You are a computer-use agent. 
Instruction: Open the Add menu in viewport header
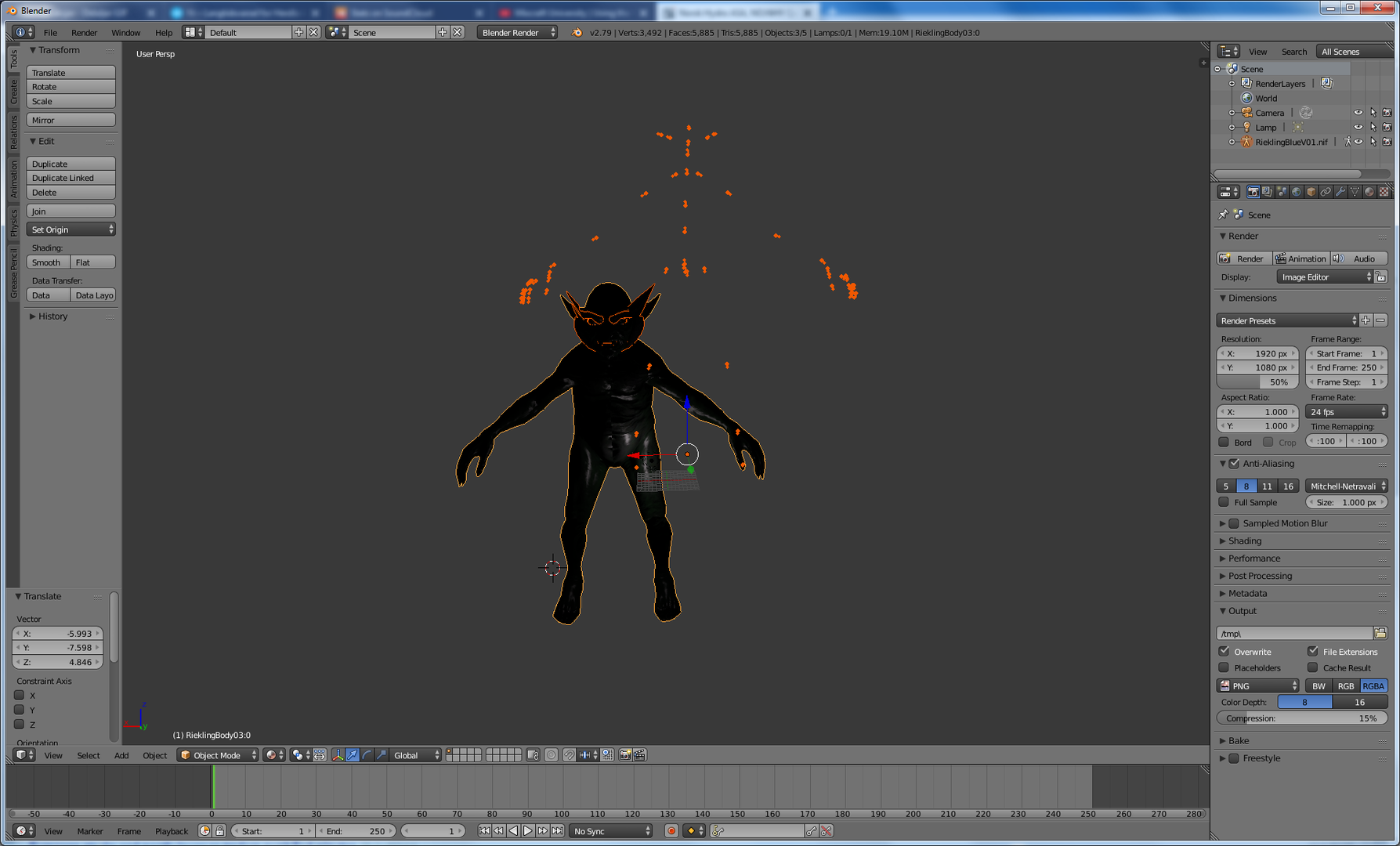pyautogui.click(x=121, y=756)
